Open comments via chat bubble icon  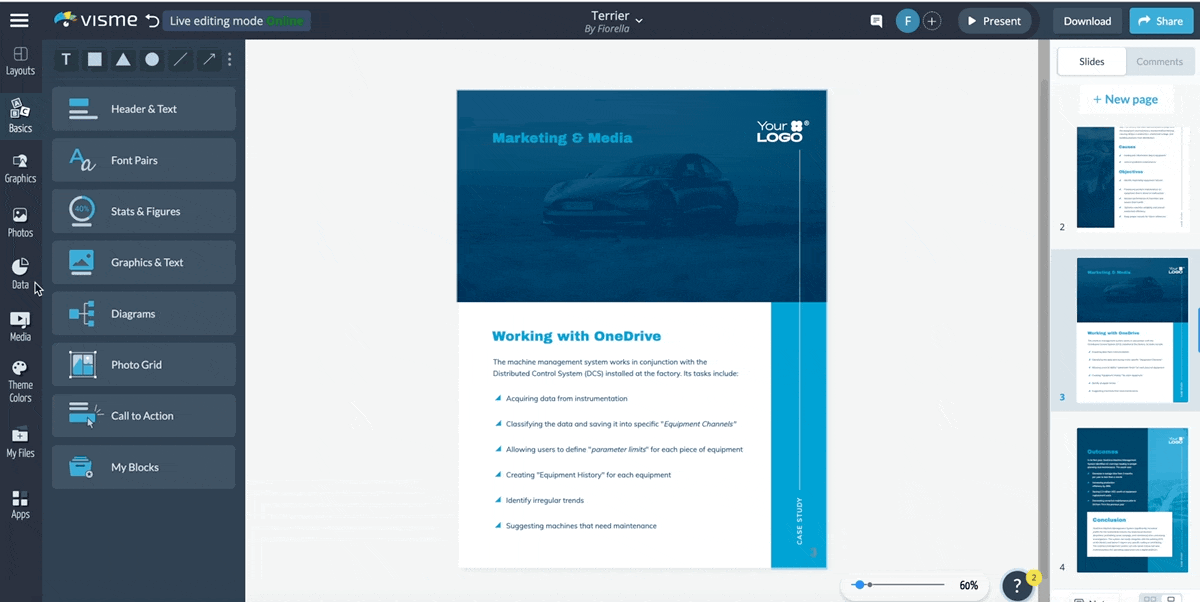pyautogui.click(x=876, y=20)
